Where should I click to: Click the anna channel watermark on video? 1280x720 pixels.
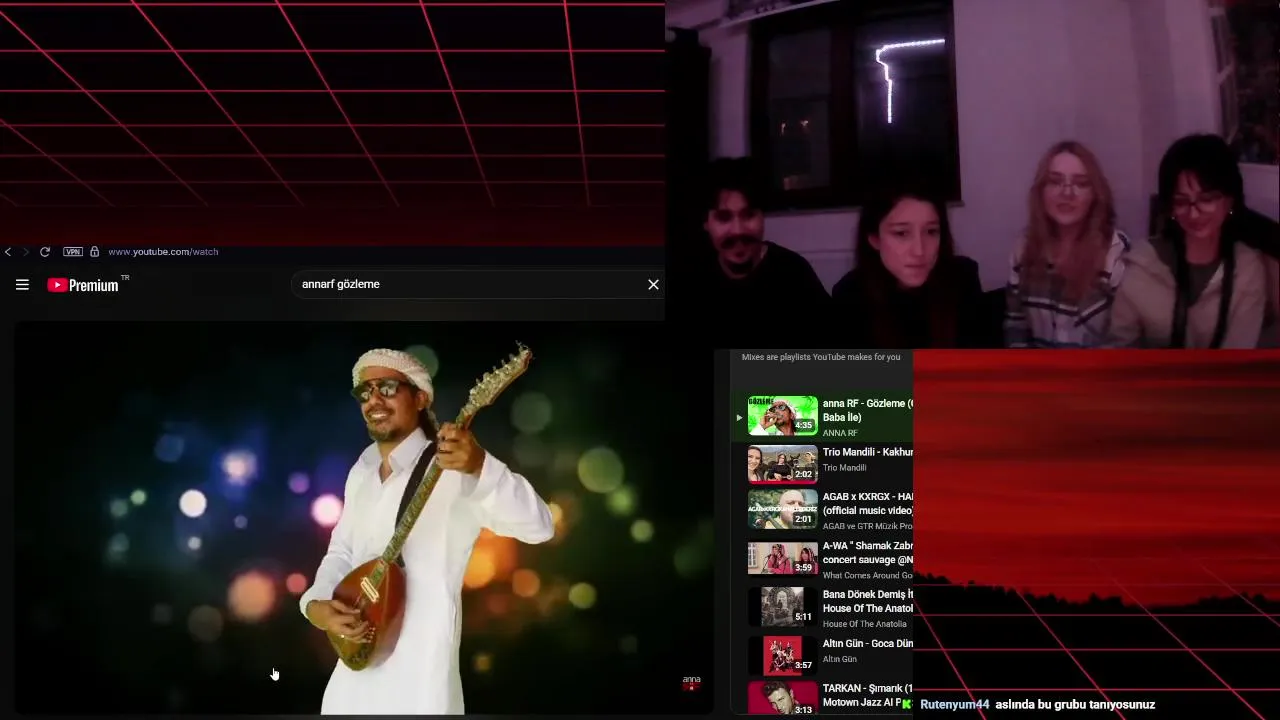tap(691, 682)
